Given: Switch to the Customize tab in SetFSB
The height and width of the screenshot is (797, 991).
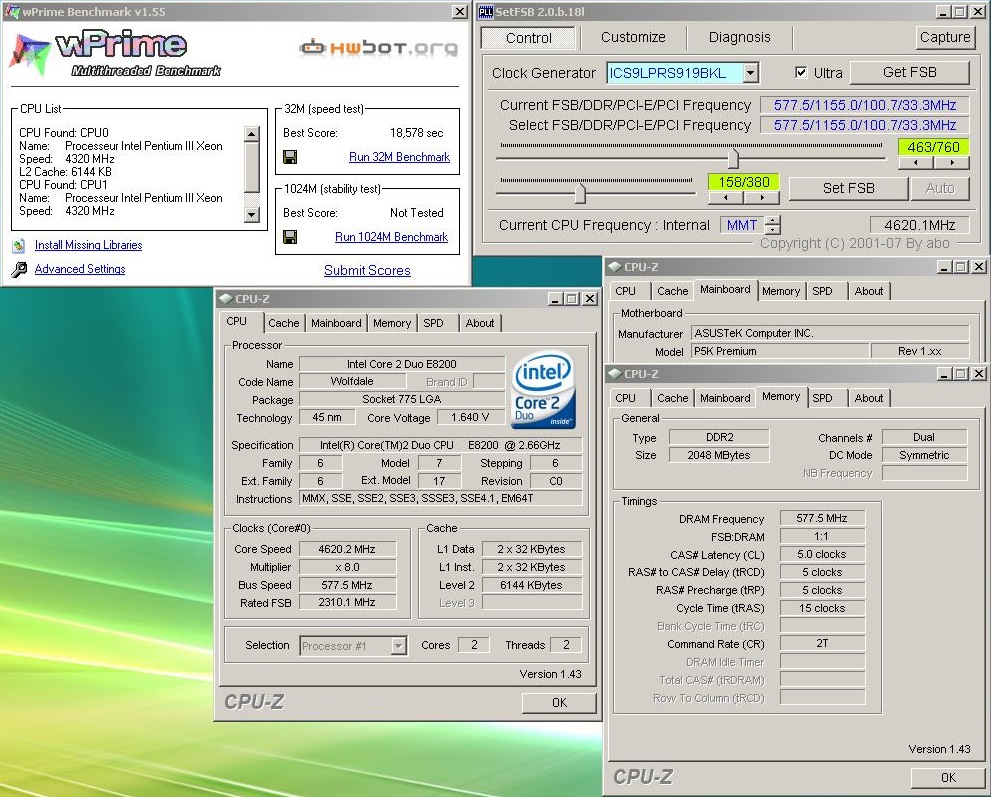Looking at the screenshot, I should click(x=633, y=37).
